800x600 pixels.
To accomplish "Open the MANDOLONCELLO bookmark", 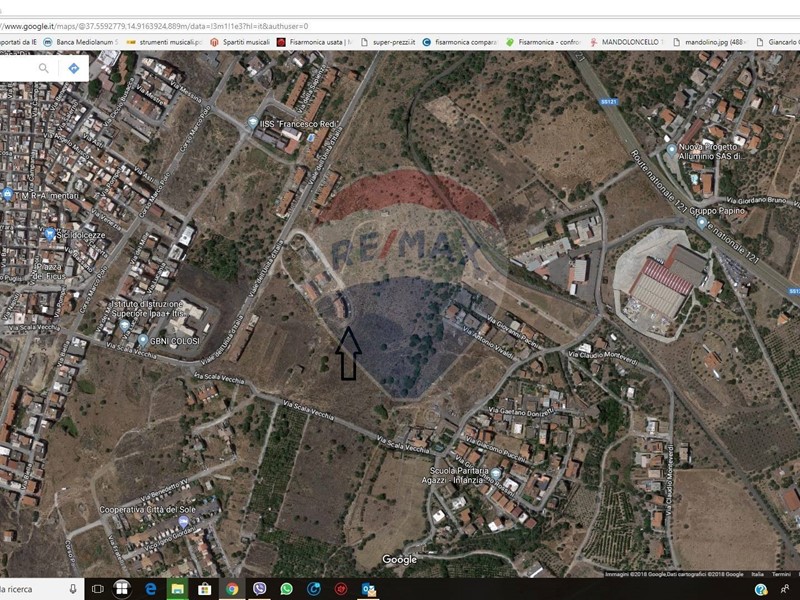I will [625, 42].
